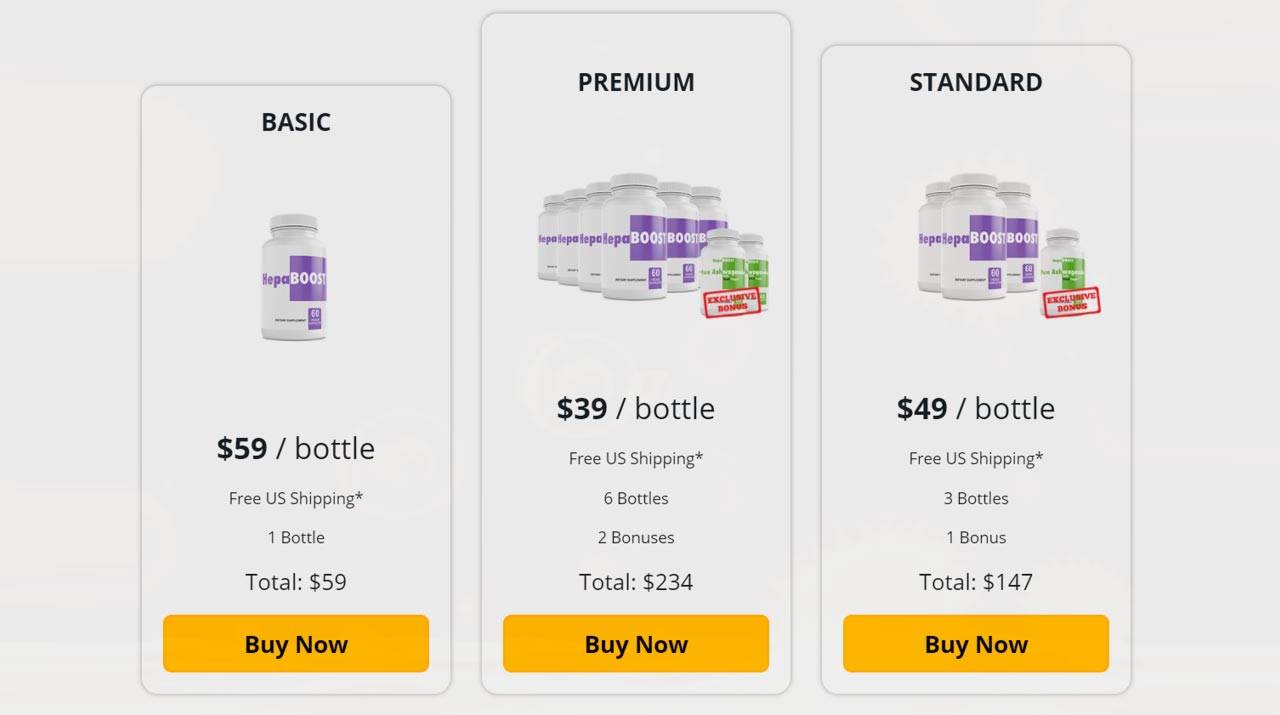1280x715 pixels.
Task: Click the Exclusive Bonus stamp in Premium
Action: click(x=732, y=303)
